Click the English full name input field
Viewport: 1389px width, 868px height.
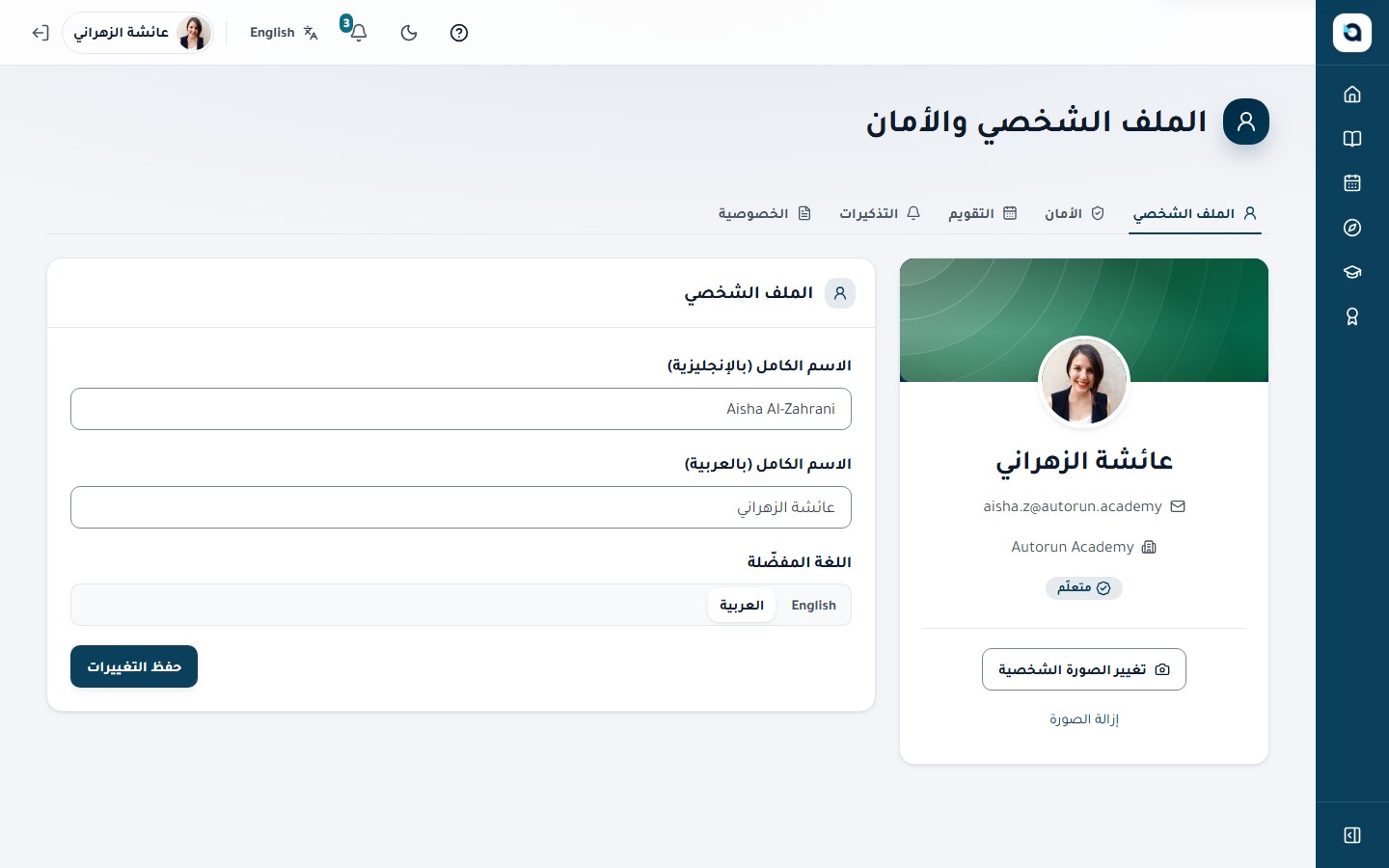pos(461,409)
